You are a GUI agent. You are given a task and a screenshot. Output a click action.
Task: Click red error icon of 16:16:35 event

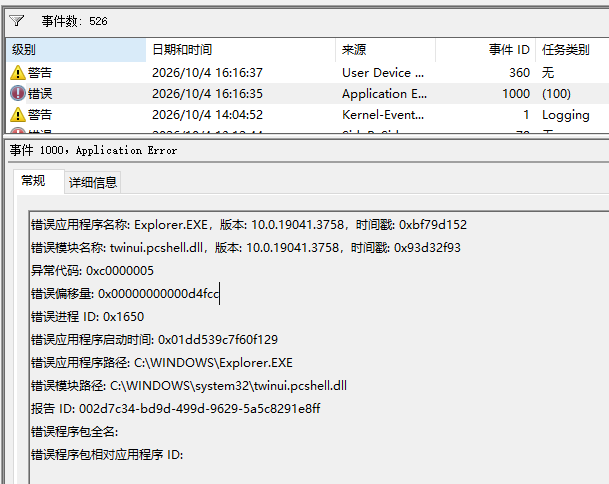pos(17,94)
